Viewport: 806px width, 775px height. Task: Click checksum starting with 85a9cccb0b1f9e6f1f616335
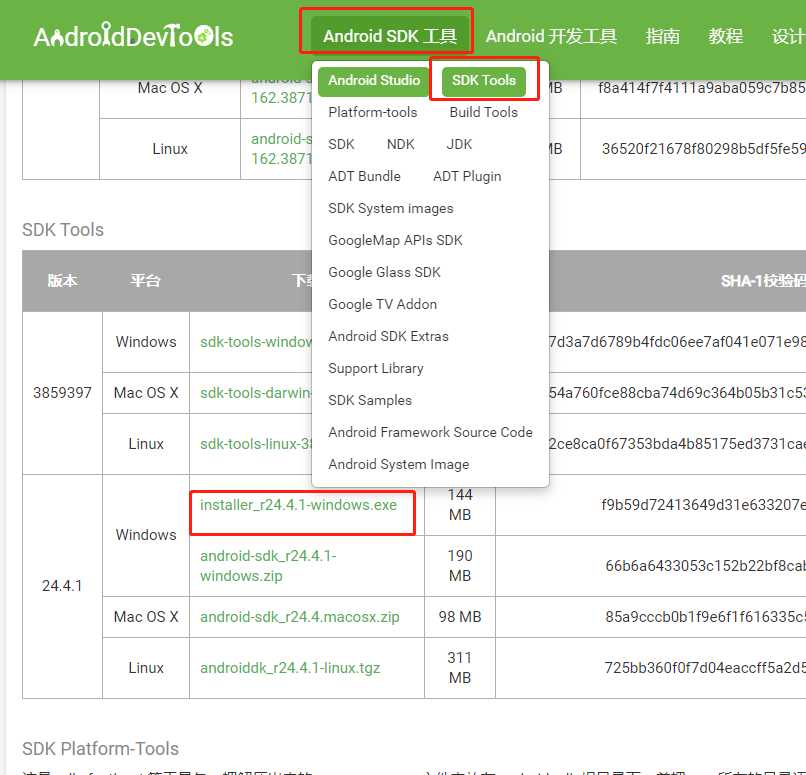click(x=705, y=617)
